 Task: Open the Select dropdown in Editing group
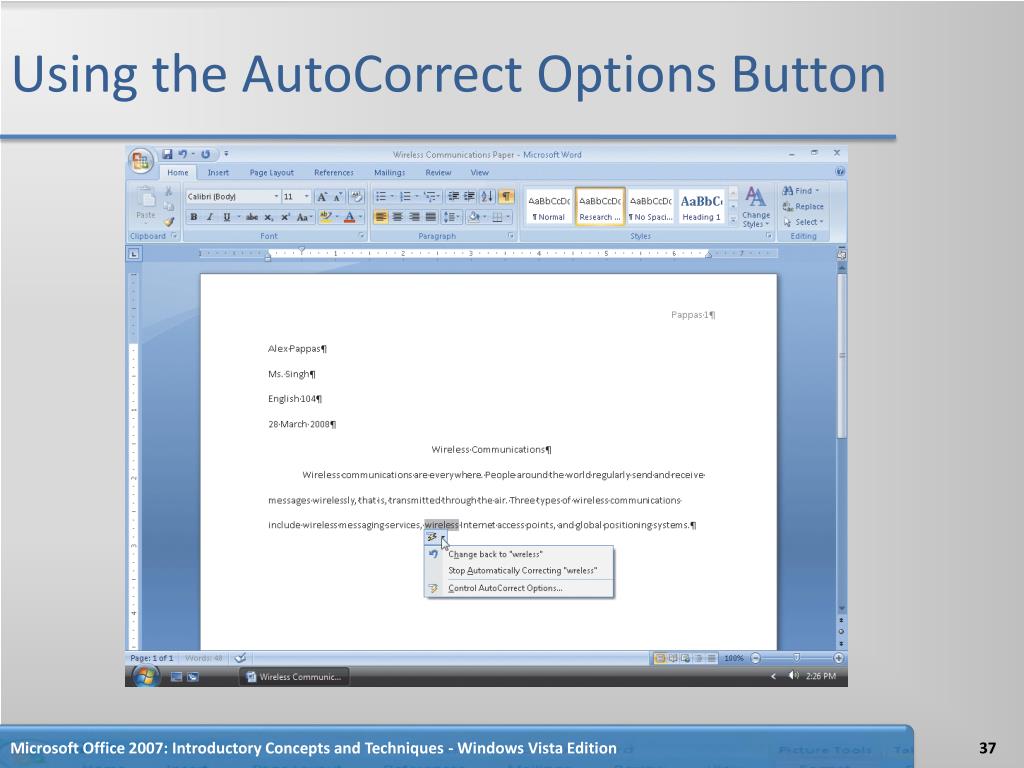pos(803,222)
